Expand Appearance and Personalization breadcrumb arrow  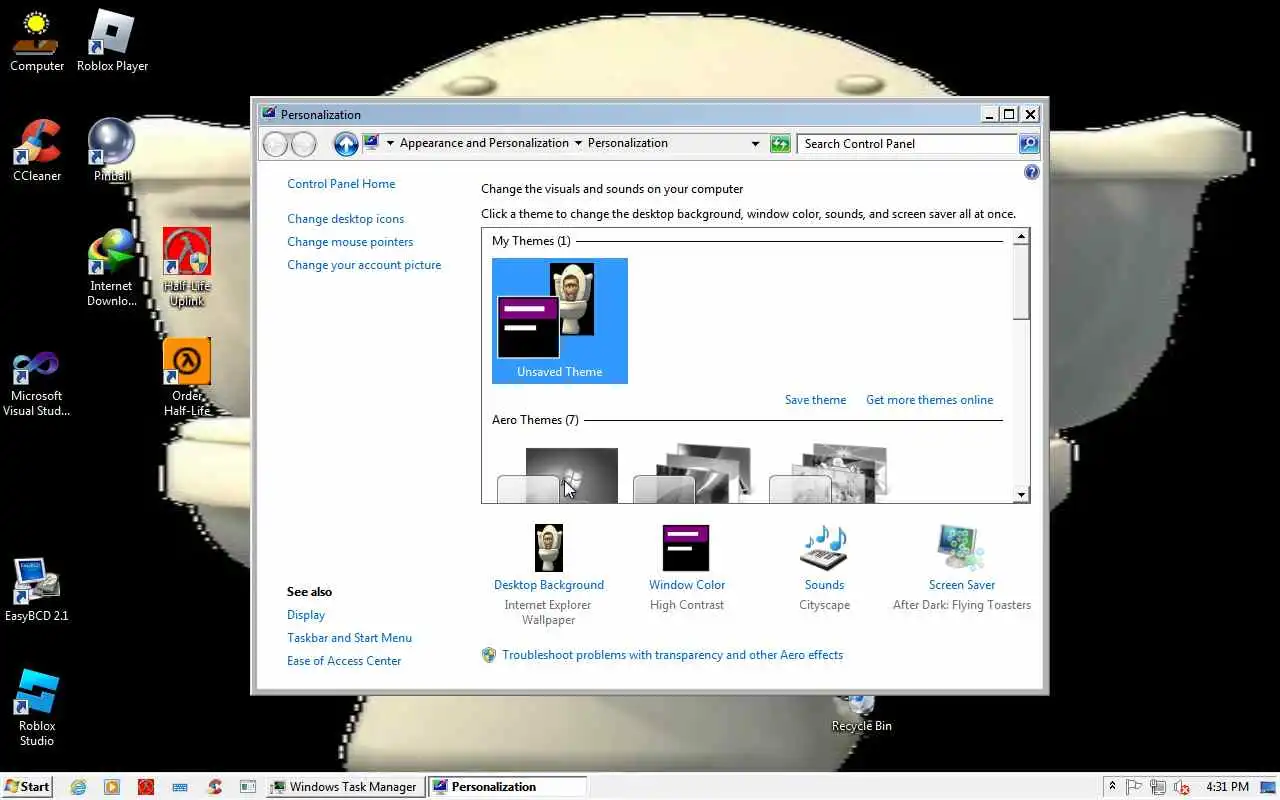pyautogui.click(x=578, y=143)
